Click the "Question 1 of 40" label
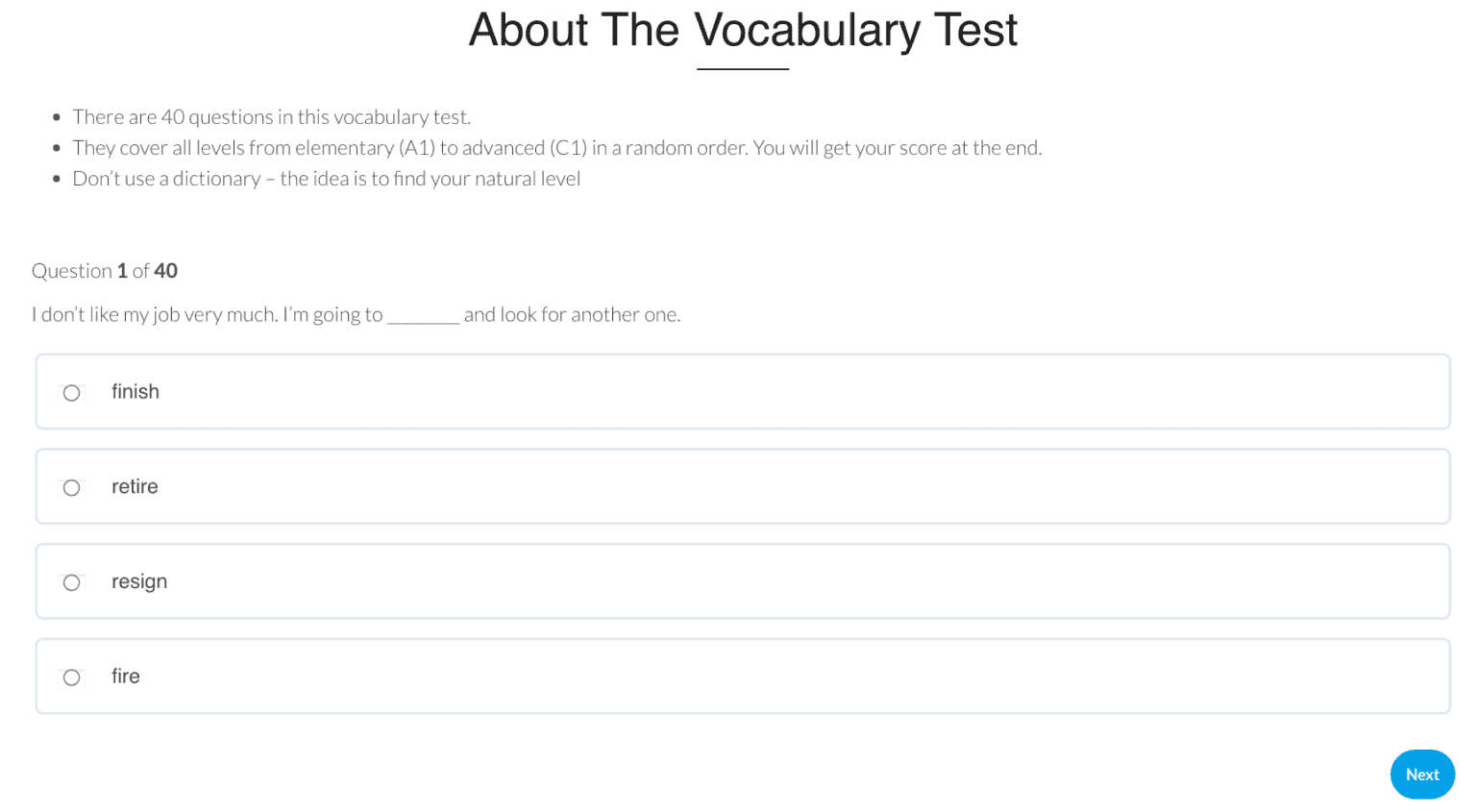 coord(105,270)
